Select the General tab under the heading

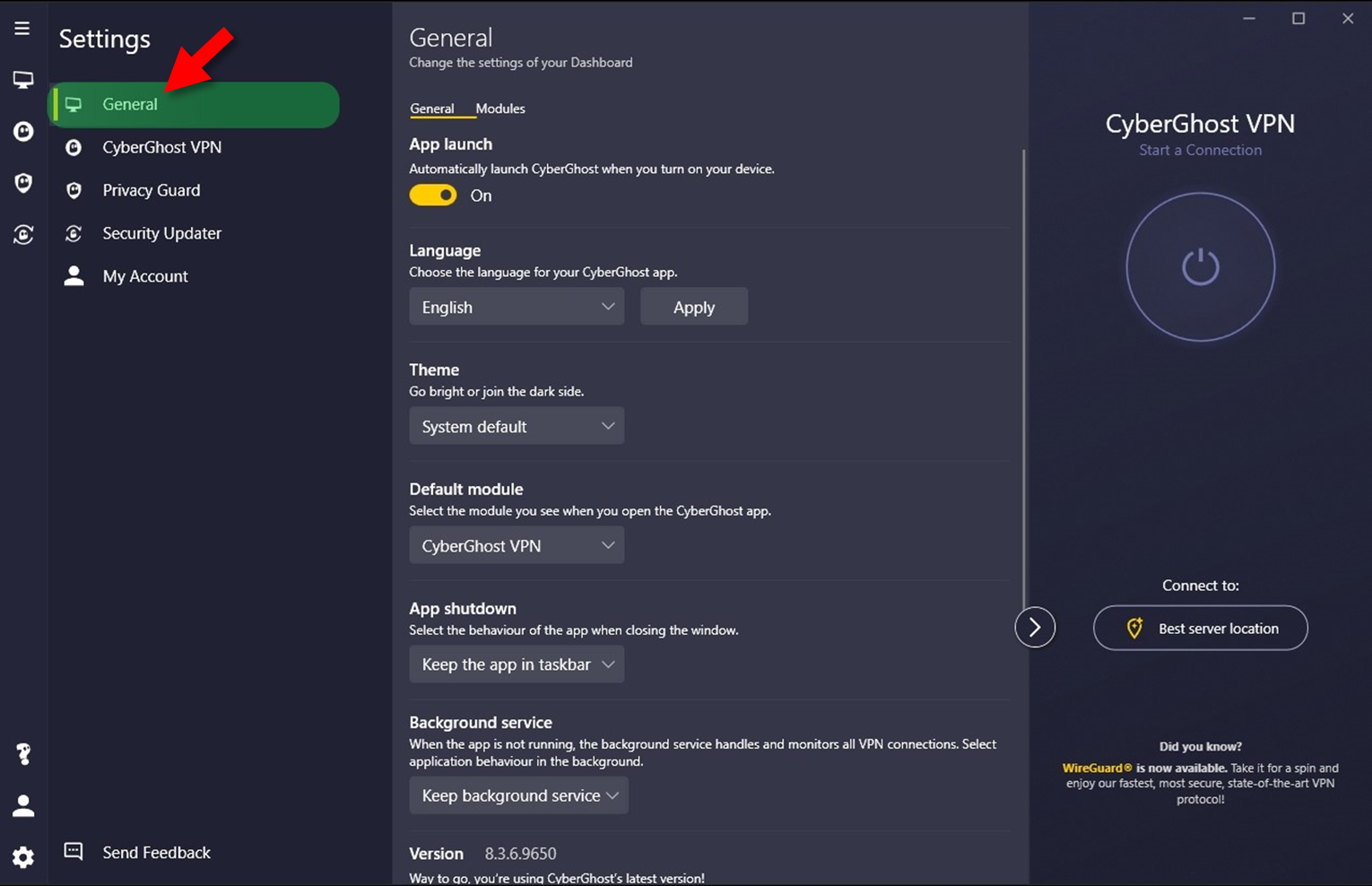pos(432,109)
